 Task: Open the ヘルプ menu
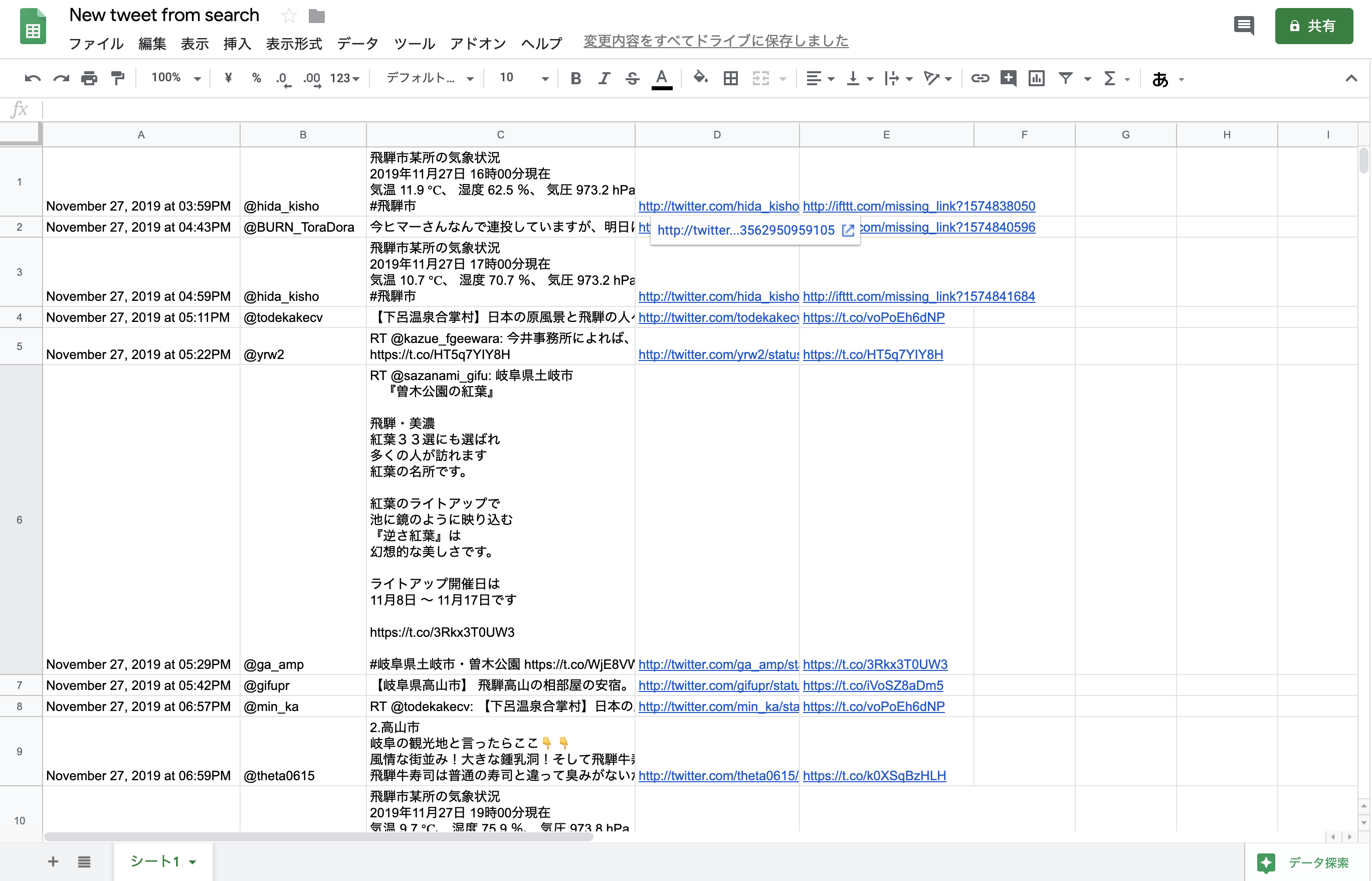point(541,44)
